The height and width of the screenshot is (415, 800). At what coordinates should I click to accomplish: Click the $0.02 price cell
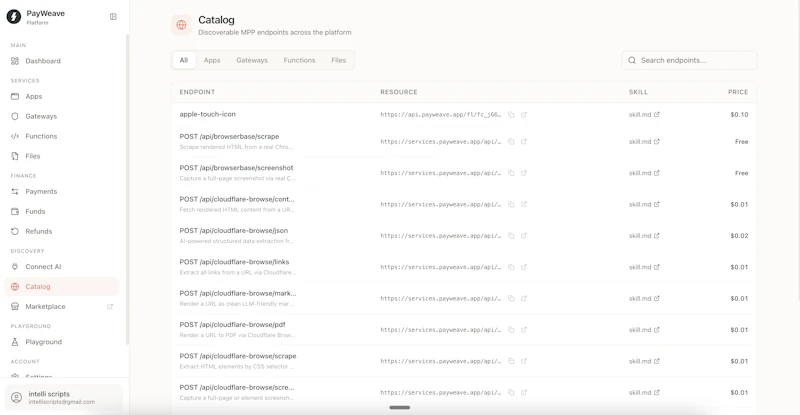(x=739, y=236)
